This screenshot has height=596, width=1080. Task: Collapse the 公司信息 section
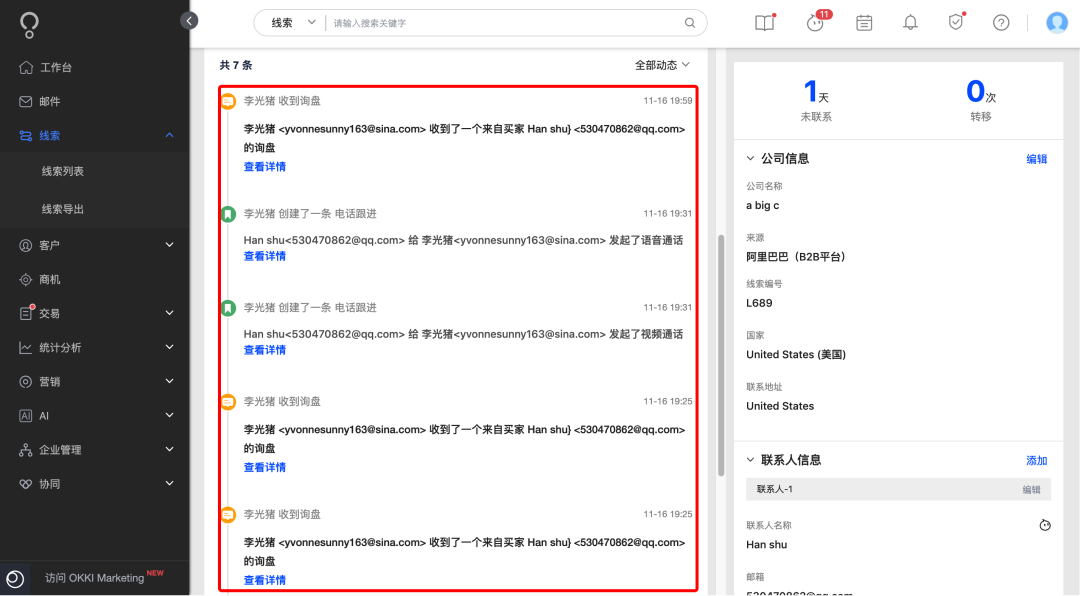tap(750, 158)
